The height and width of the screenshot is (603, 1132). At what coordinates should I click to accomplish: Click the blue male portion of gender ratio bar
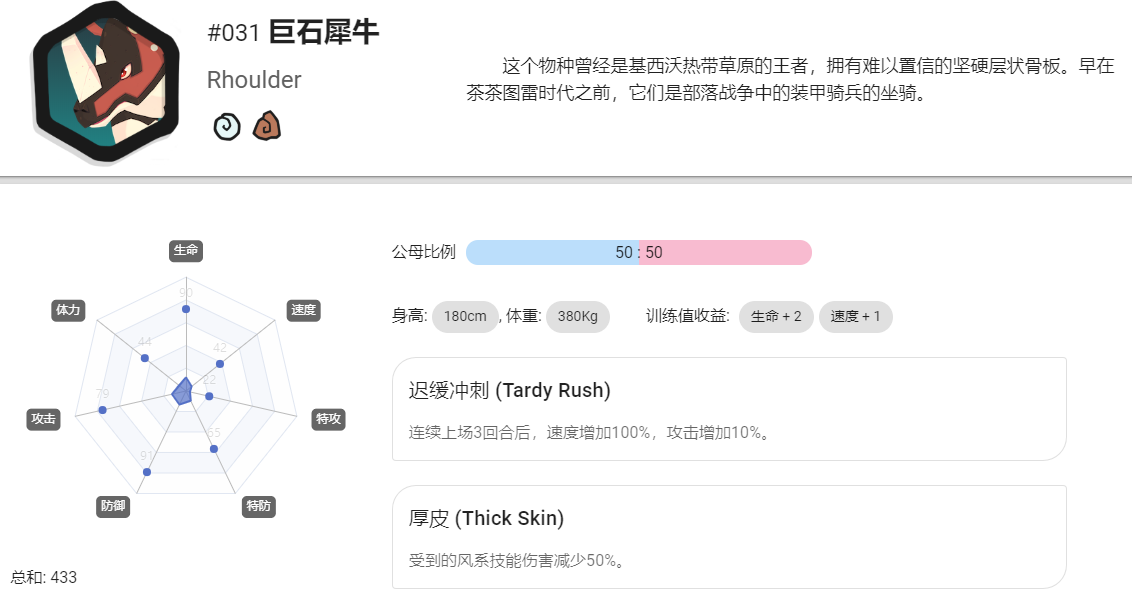coord(552,253)
